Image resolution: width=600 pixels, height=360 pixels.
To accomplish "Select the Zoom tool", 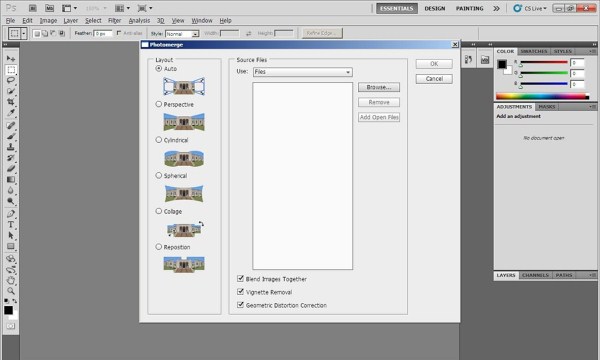I will (x=11, y=291).
